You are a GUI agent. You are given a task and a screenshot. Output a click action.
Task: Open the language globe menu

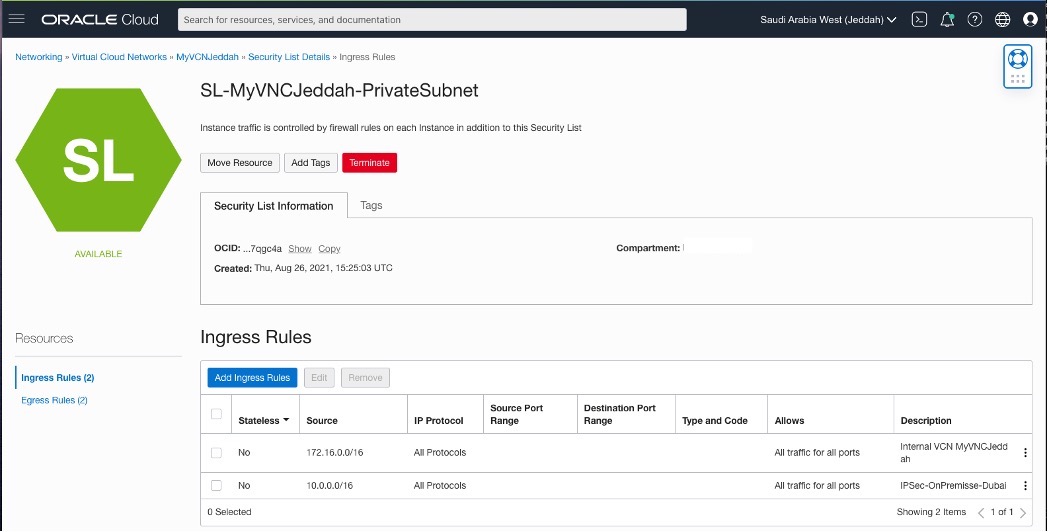tap(1002, 19)
